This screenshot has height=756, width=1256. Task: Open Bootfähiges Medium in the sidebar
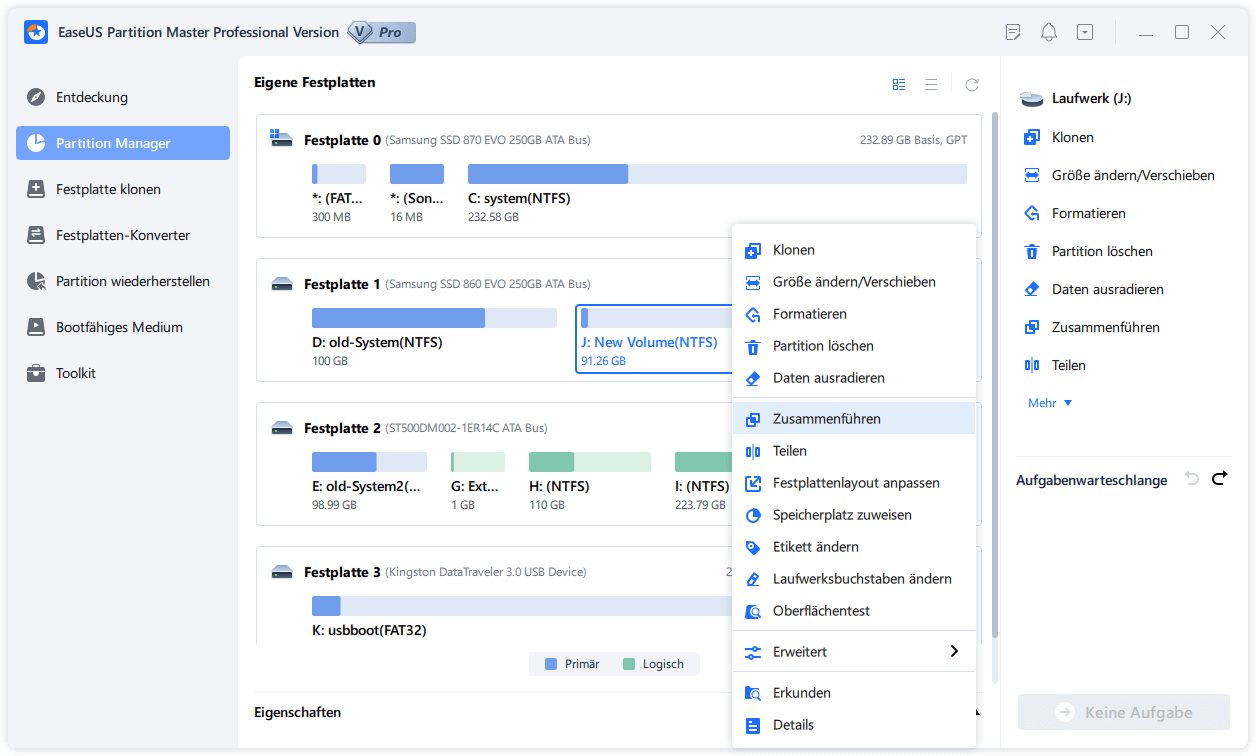(x=123, y=327)
